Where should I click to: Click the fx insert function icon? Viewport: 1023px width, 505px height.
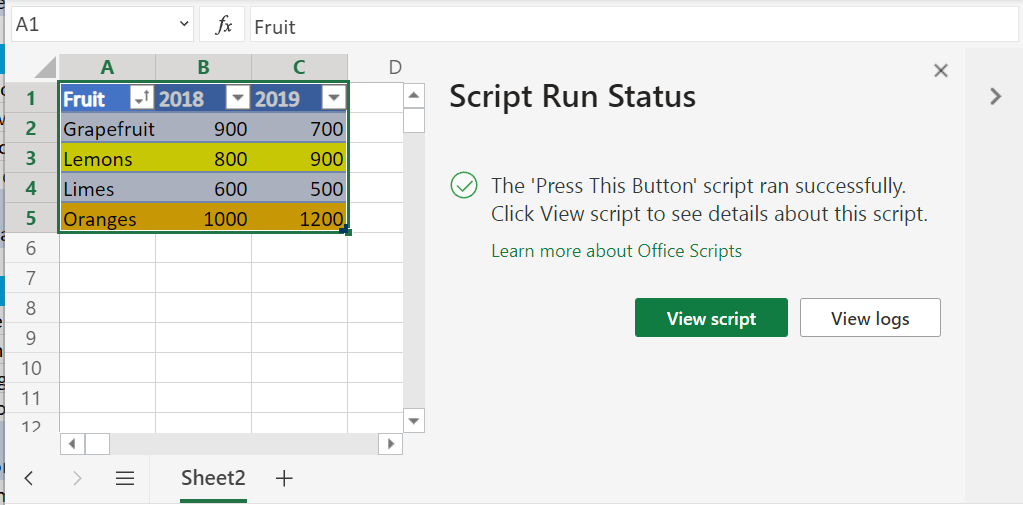coord(224,26)
